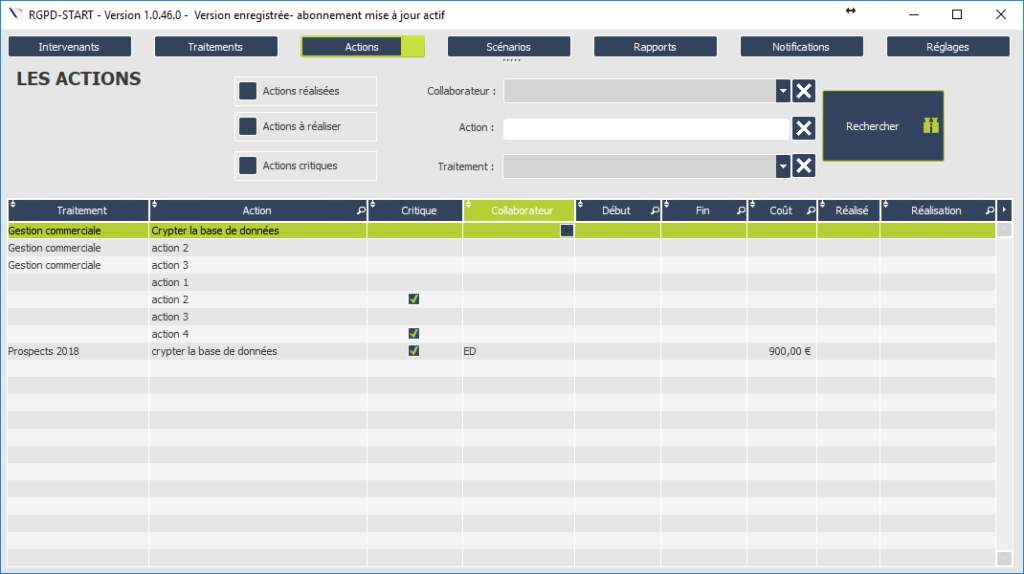Open the Traitement dropdown arrow
Image resolution: width=1024 pixels, height=574 pixels.
(782, 166)
